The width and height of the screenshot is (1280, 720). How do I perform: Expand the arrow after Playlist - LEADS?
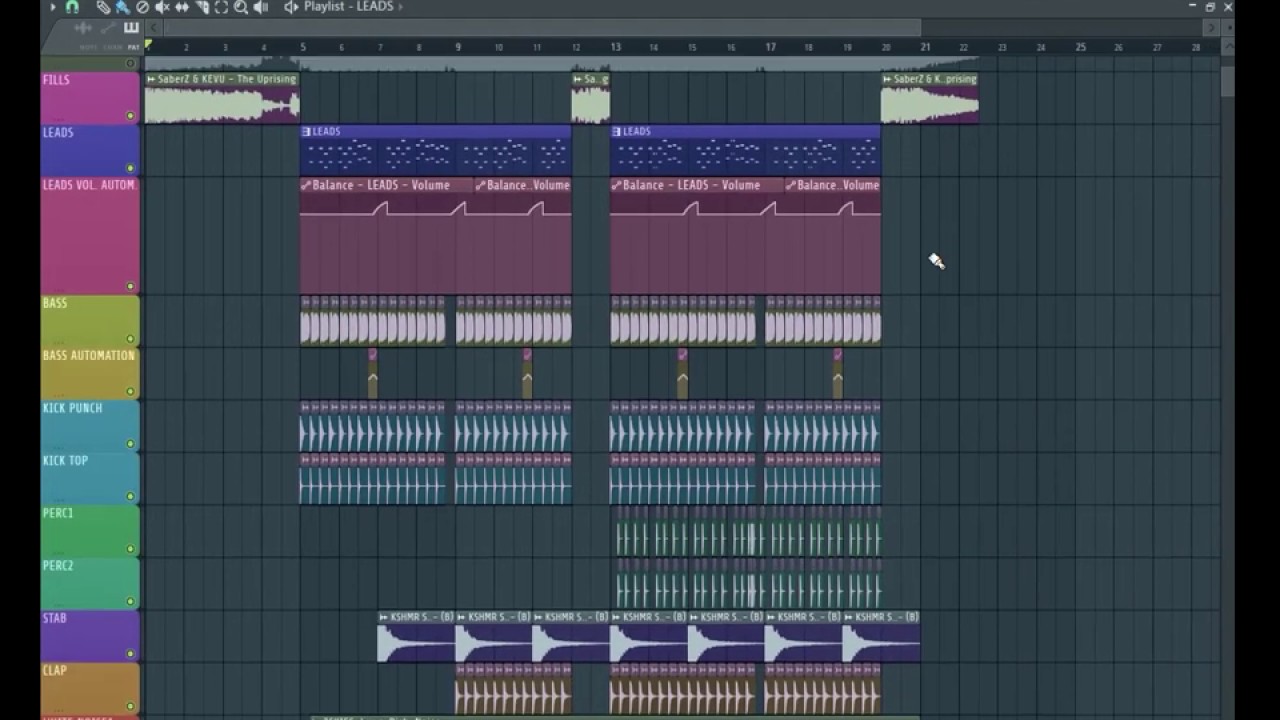tap(401, 7)
